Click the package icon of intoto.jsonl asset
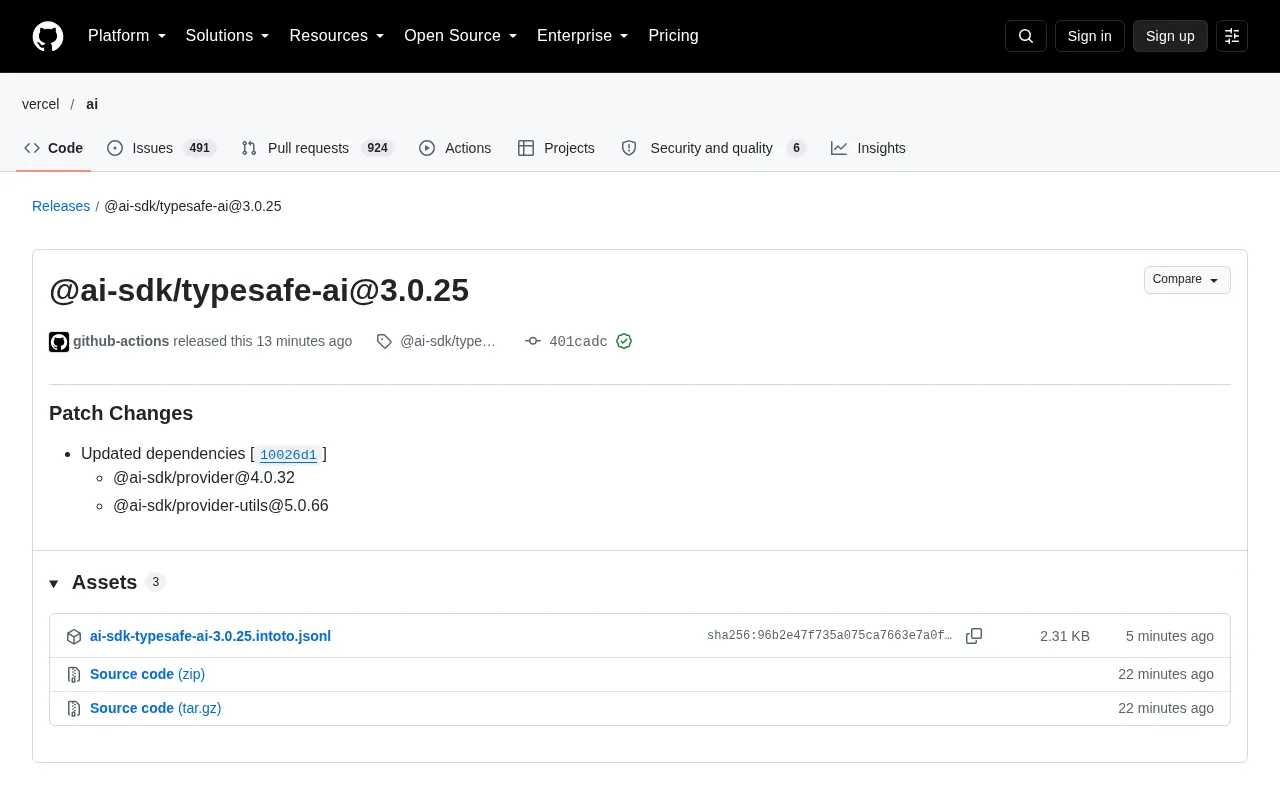Screen dimensions: 1280x800 pos(74,637)
